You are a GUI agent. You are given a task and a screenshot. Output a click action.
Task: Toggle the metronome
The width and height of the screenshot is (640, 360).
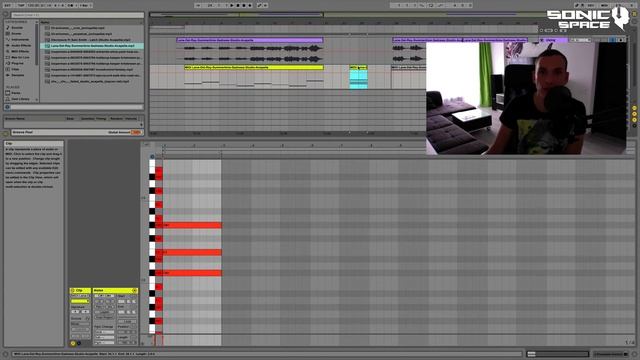71,5
